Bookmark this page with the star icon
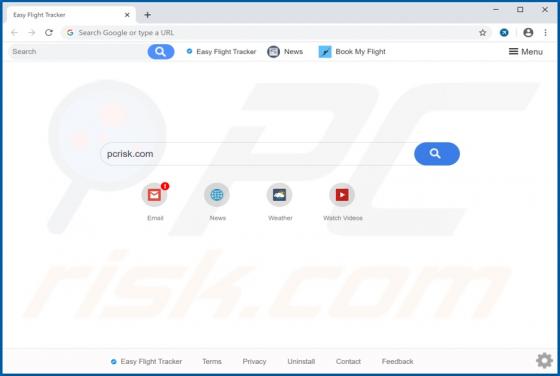This screenshot has height=376, width=560. pos(482,33)
